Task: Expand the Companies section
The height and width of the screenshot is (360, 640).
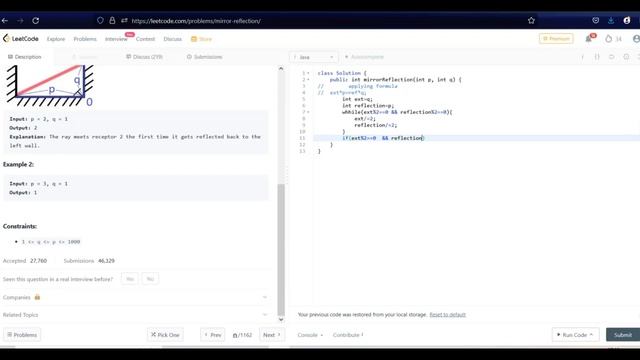Action: point(135,297)
